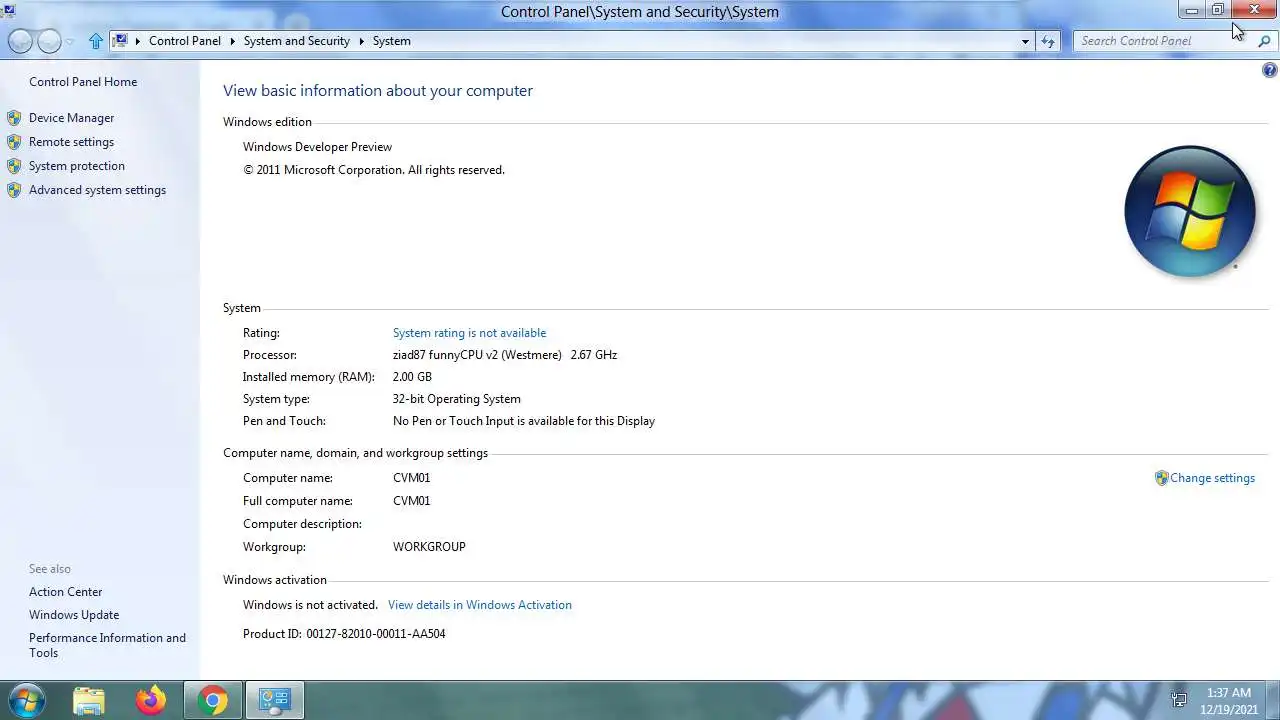Open Remote settings link
This screenshot has height=720, width=1280.
(x=71, y=142)
